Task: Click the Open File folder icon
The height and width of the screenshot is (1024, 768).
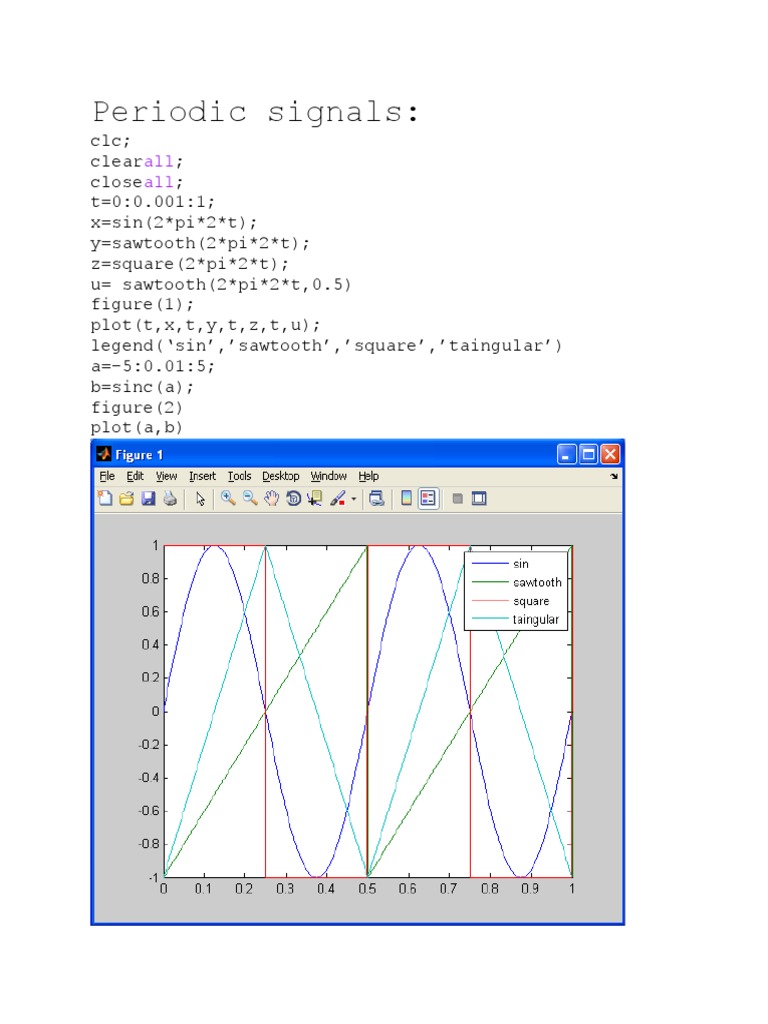Action: click(x=126, y=499)
